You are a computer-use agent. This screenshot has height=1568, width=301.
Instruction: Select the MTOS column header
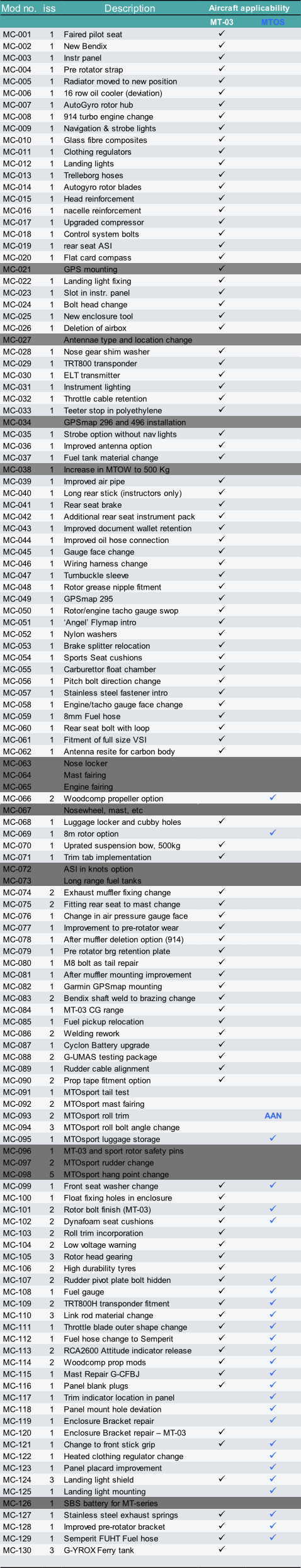click(x=273, y=22)
